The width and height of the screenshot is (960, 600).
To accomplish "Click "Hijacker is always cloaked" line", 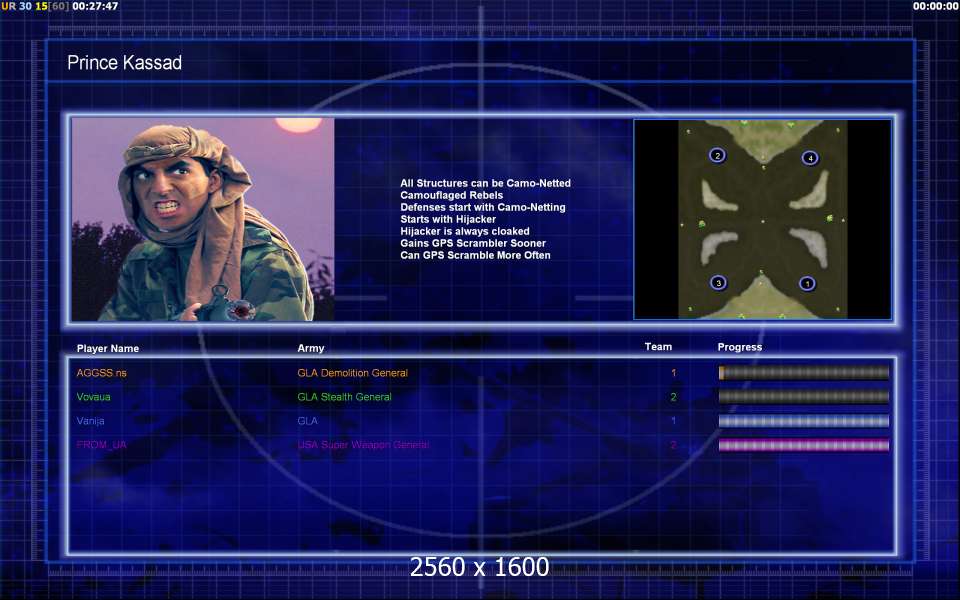I will coord(465,231).
